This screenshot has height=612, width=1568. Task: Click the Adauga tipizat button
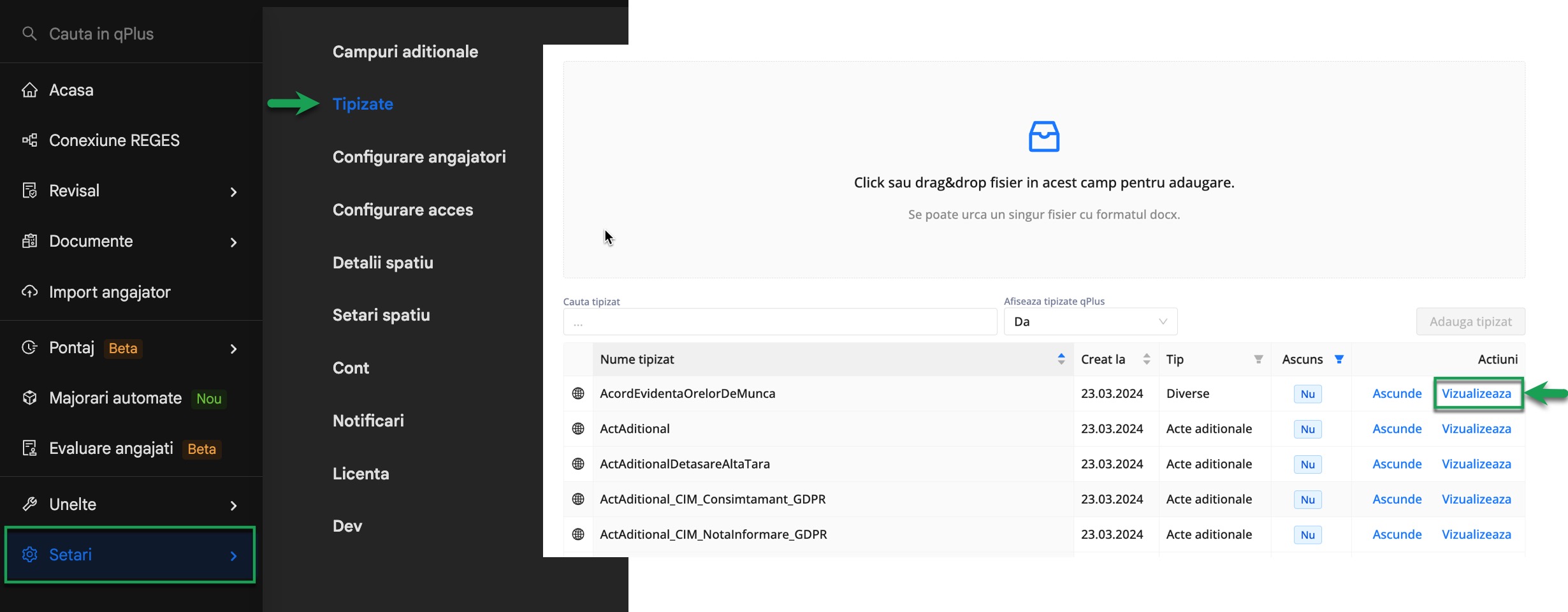pos(1470,321)
